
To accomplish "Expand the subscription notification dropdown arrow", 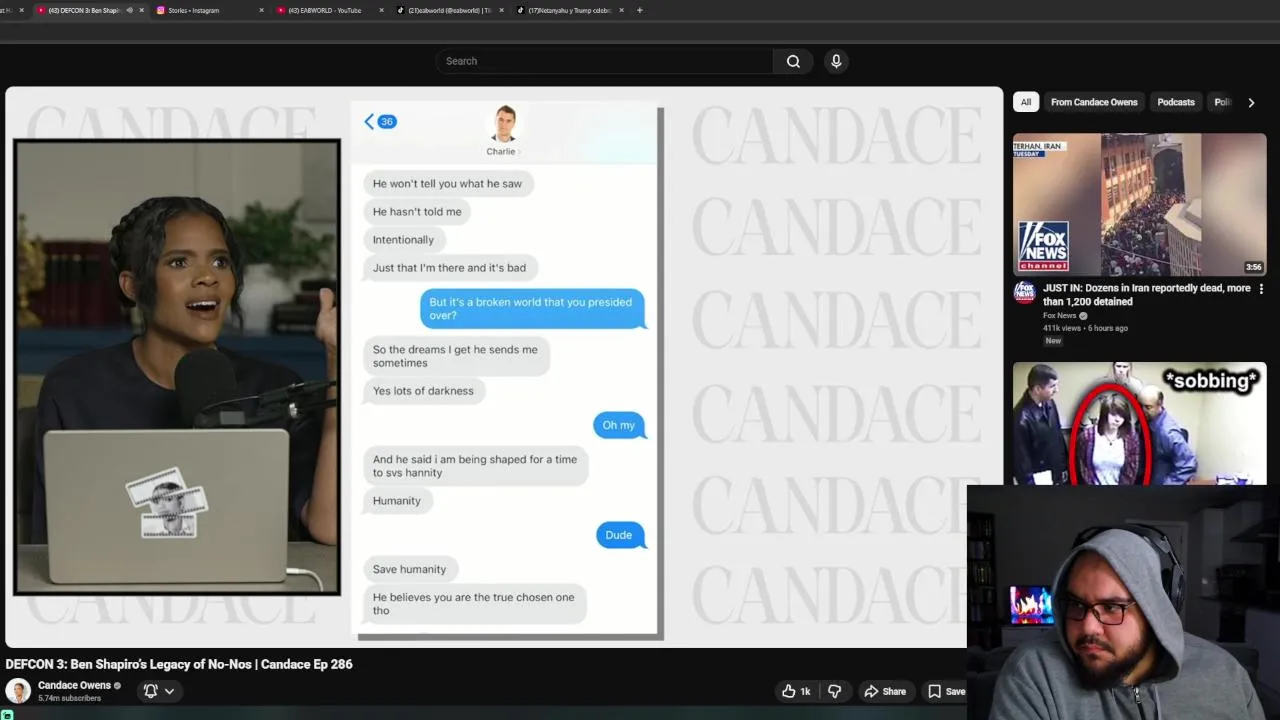I will [x=169, y=691].
